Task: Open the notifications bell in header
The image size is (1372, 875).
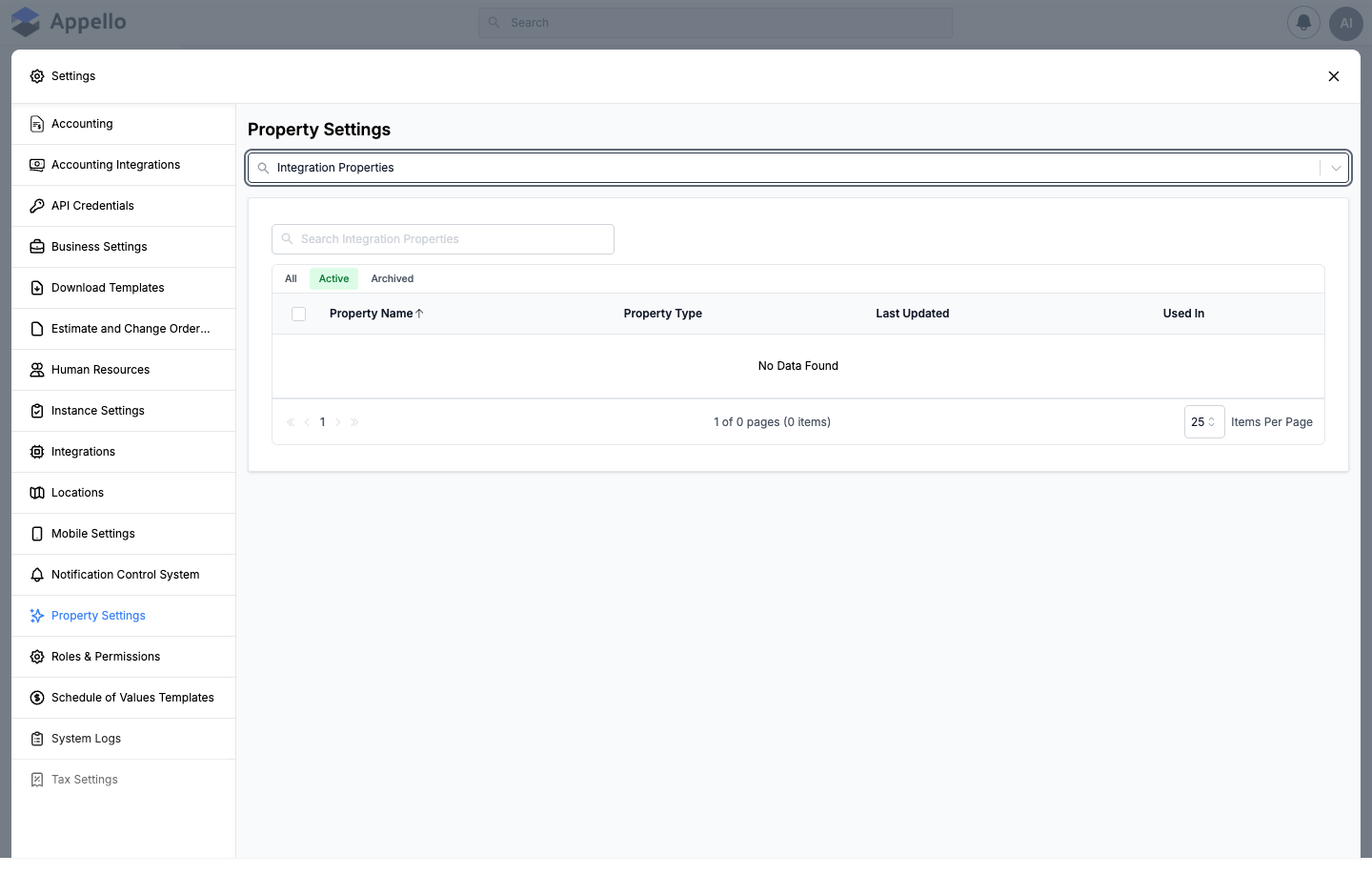Action: pos(1303,23)
